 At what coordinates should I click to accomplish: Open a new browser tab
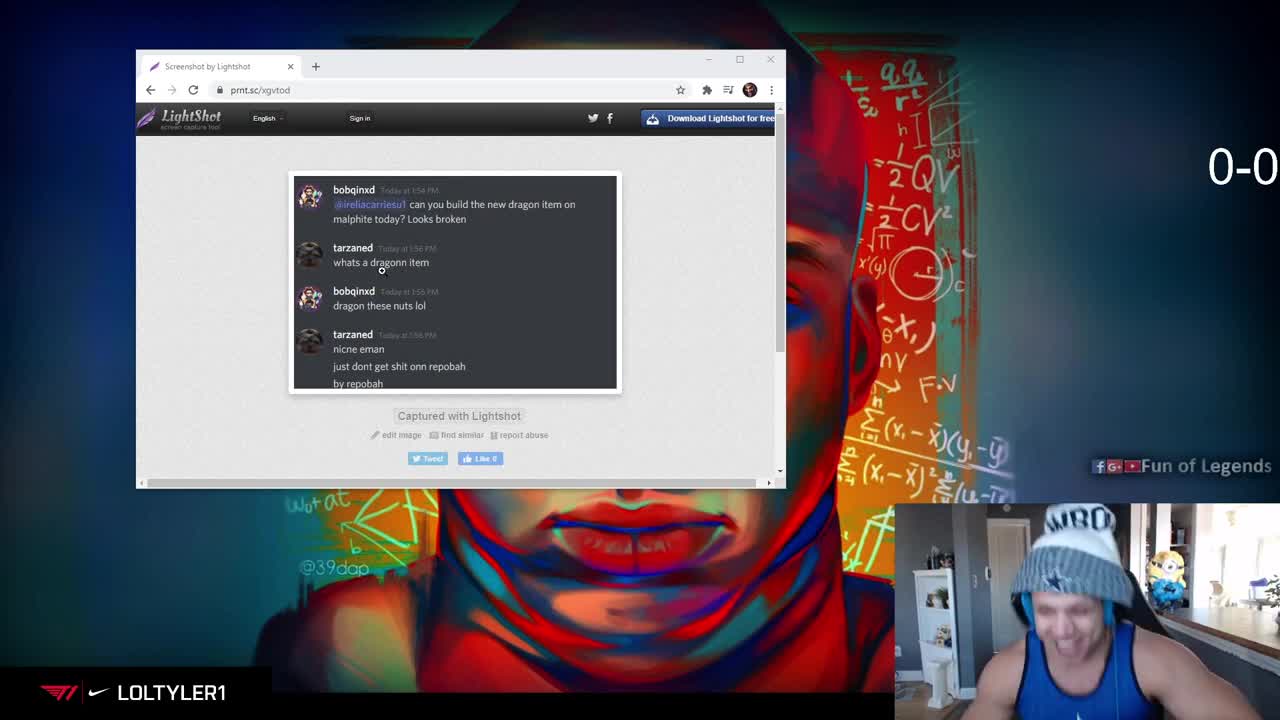(x=316, y=67)
